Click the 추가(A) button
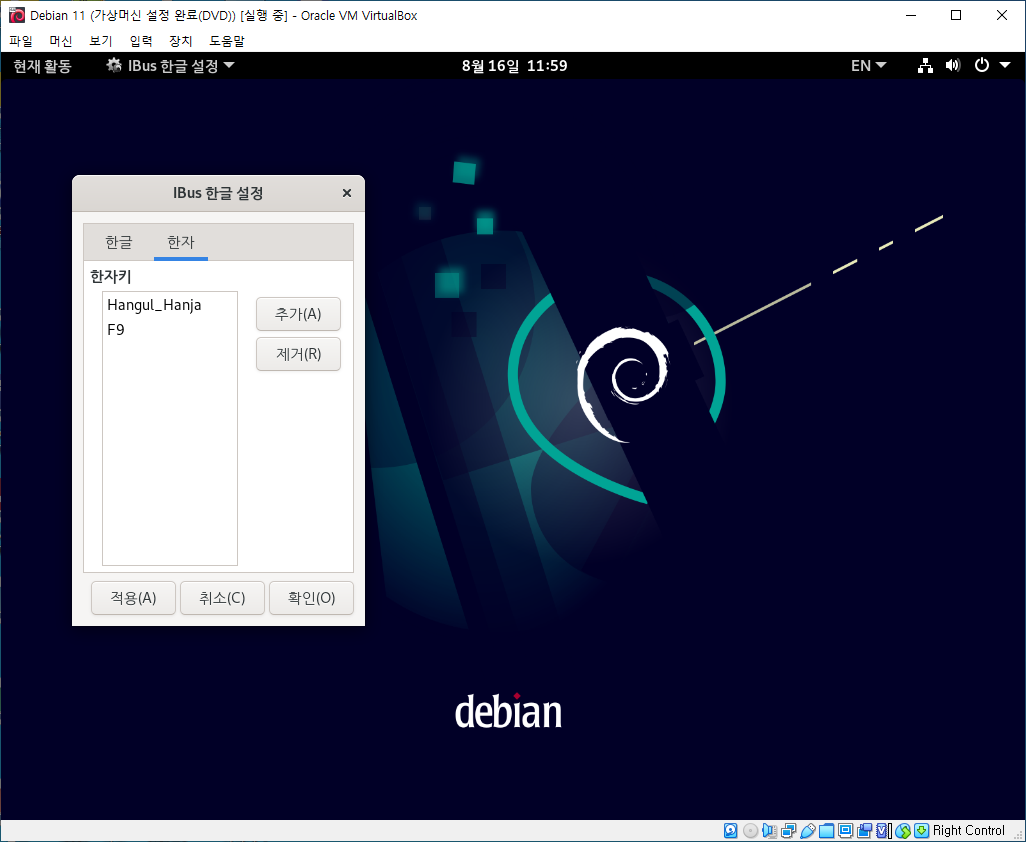Viewport: 1026px width, 842px height. click(298, 314)
